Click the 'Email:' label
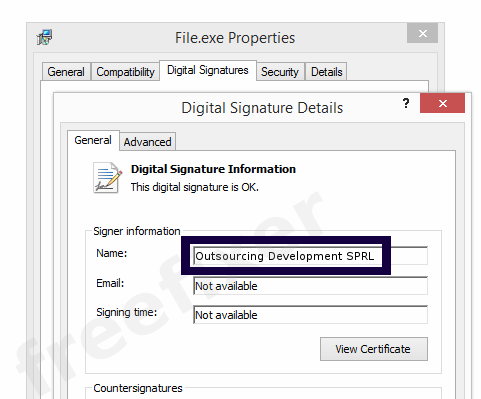Viewport: 481px width, 399px height. pos(110,283)
